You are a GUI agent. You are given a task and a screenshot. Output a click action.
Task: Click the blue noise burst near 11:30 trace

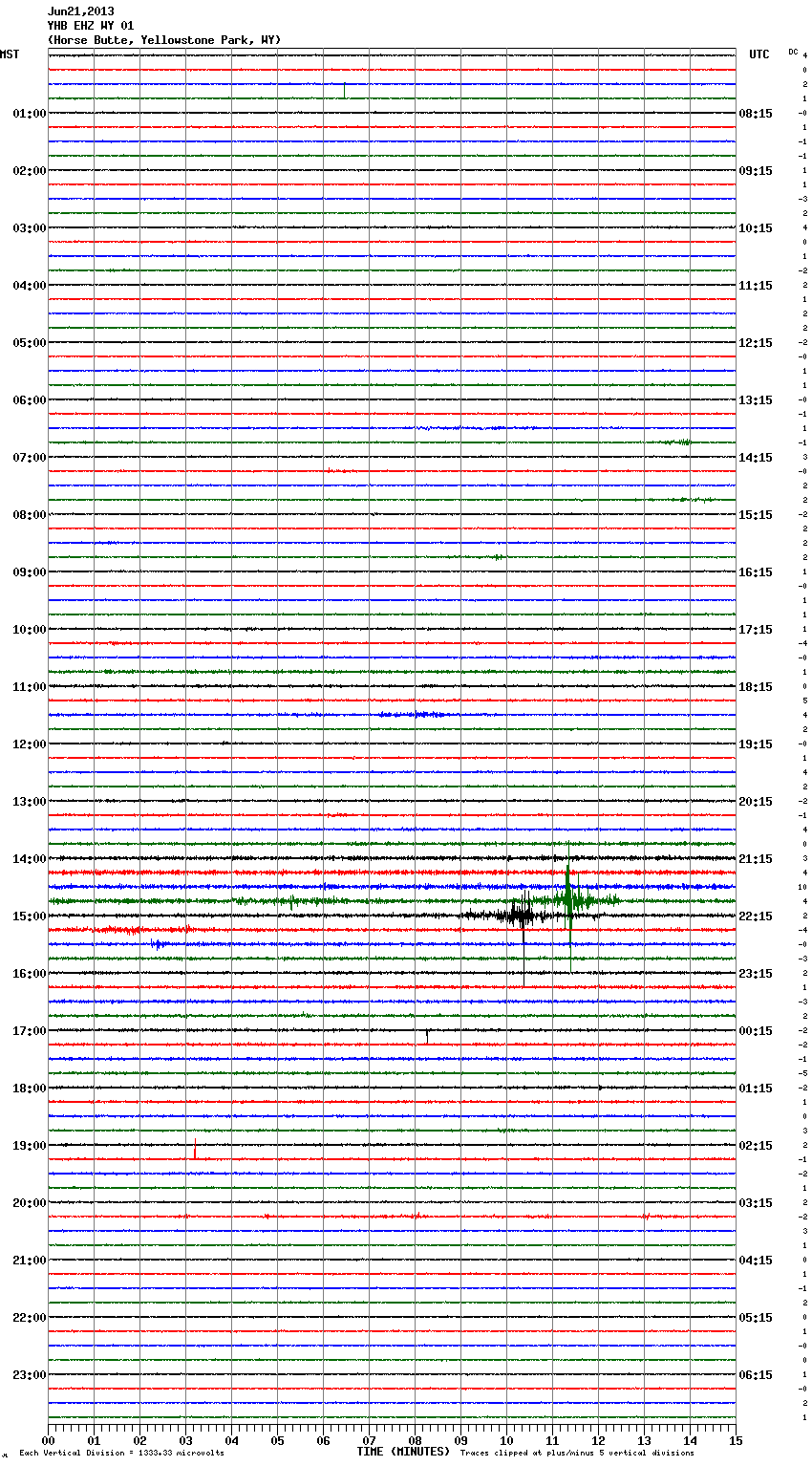pos(412,715)
